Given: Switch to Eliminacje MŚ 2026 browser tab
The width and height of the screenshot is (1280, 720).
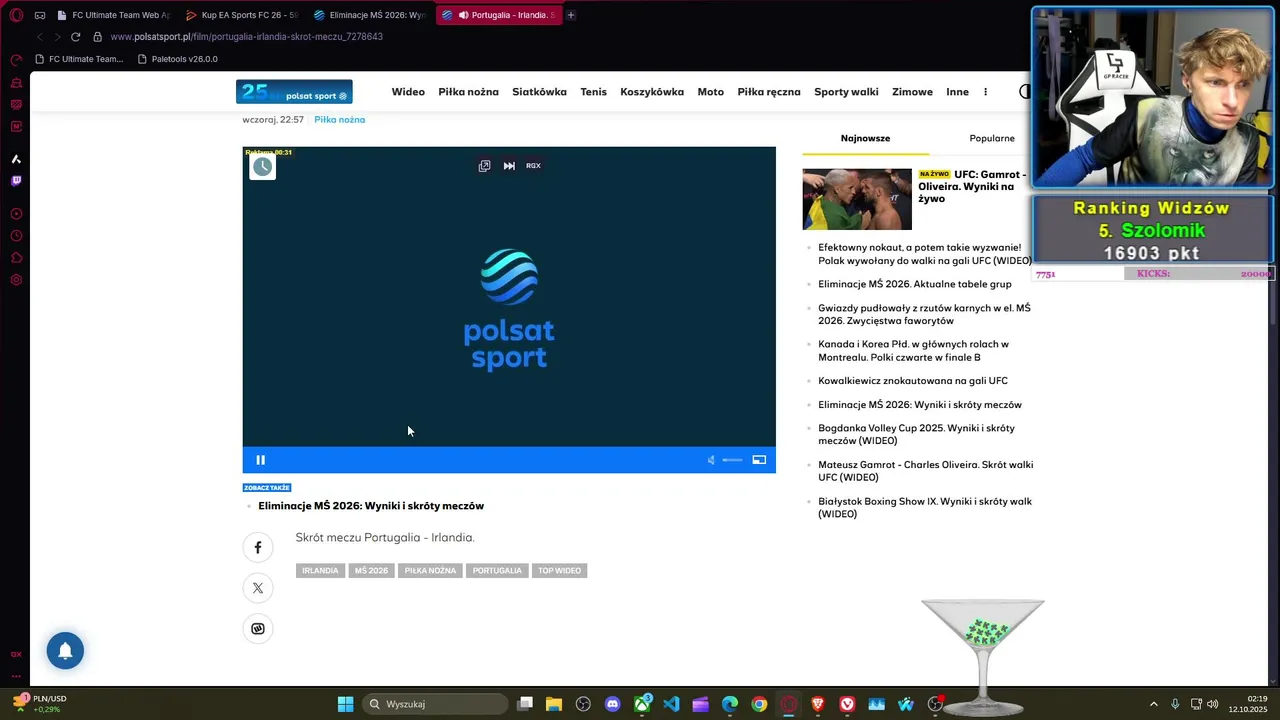Looking at the screenshot, I should click(369, 15).
